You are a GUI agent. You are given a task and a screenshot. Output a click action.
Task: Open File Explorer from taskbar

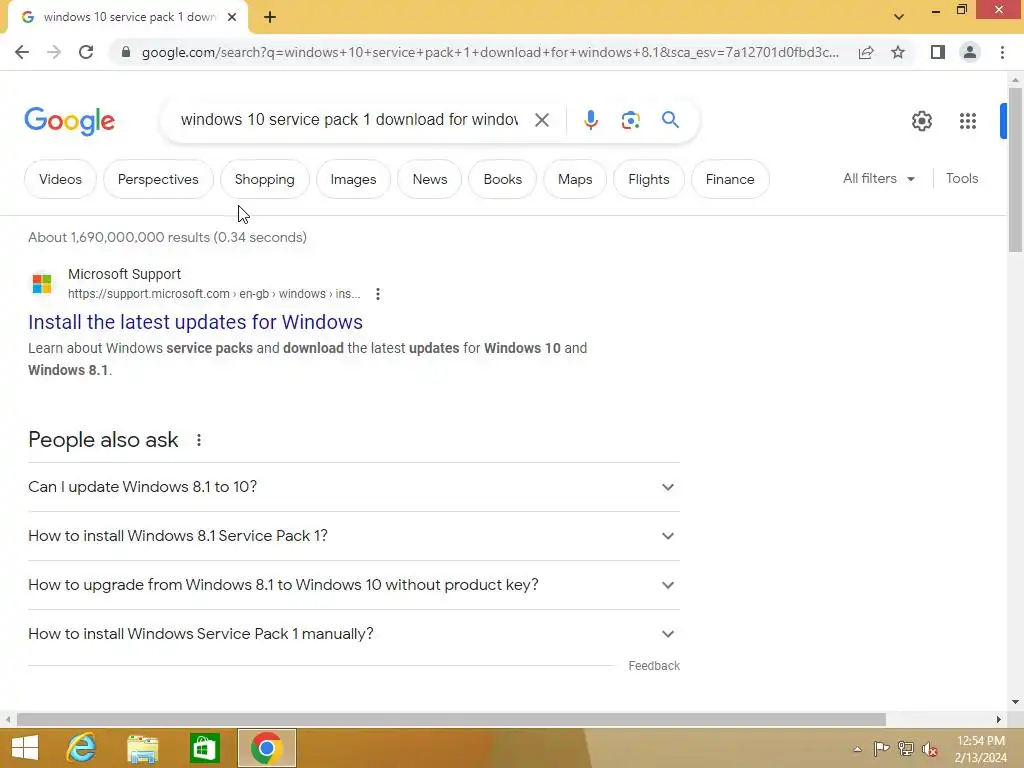pos(142,748)
